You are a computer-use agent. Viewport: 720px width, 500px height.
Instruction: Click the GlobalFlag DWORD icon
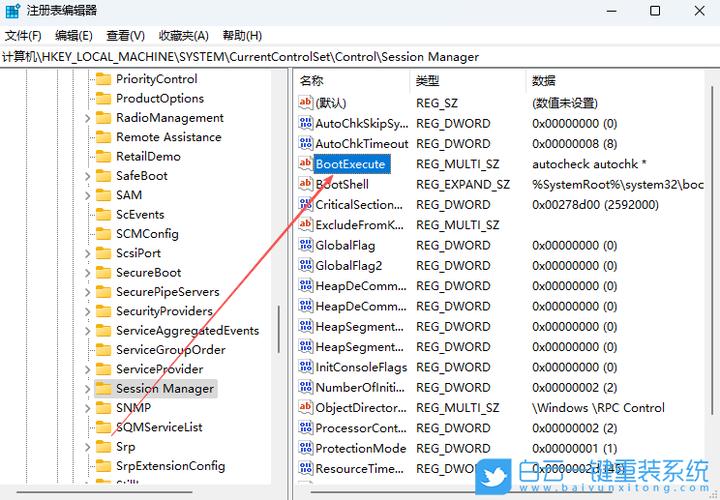[305, 245]
